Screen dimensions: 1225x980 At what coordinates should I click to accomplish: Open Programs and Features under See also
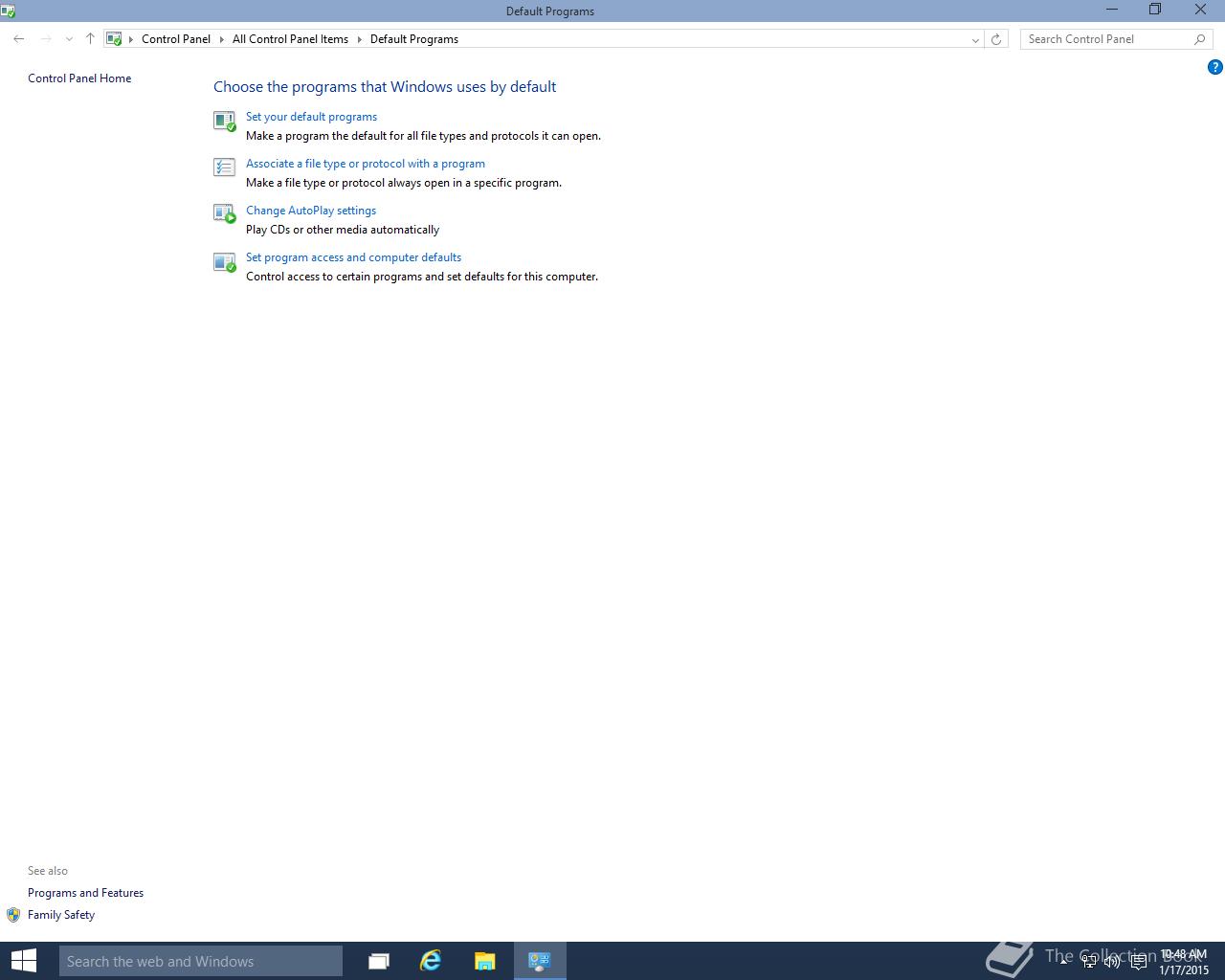[85, 893]
